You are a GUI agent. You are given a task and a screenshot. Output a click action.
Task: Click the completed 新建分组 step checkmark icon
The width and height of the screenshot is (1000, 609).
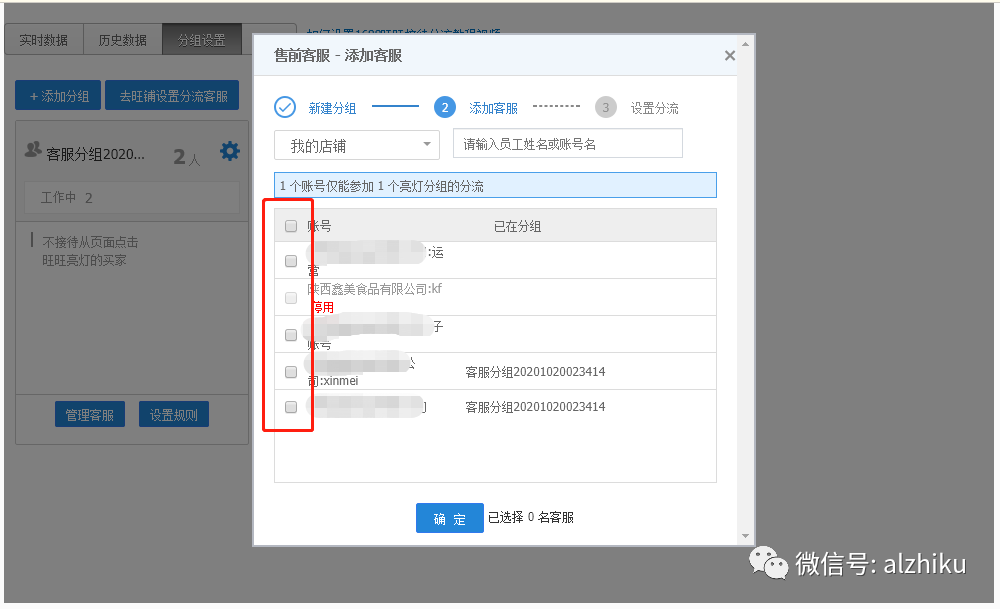[x=285, y=107]
